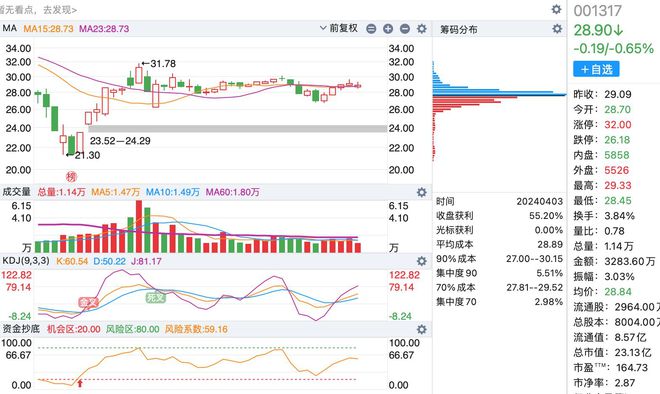This screenshot has width=660, height=394.
Task: Click 机会区:20.00 label
Action: (x=74, y=329)
